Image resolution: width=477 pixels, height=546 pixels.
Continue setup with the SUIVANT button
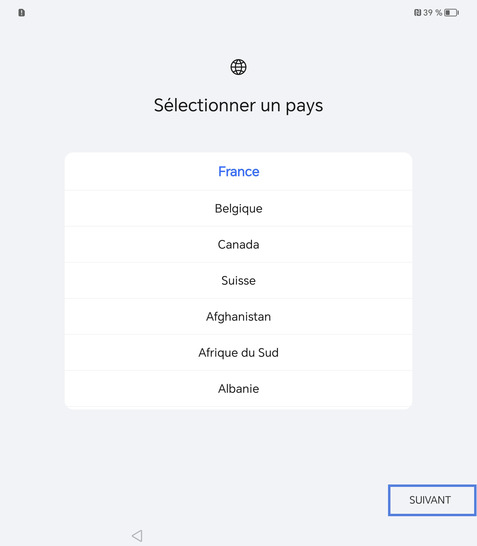click(432, 500)
